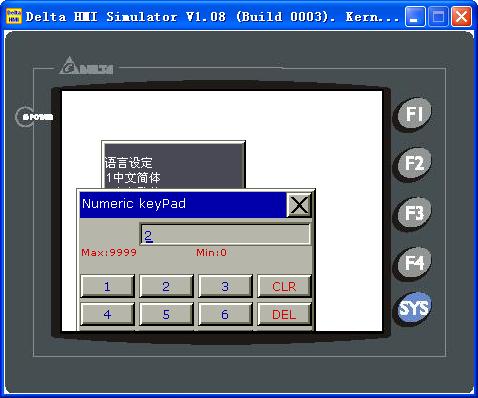The width and height of the screenshot is (478, 398).
Task: Clear entry with CLR button
Action: pos(284,286)
